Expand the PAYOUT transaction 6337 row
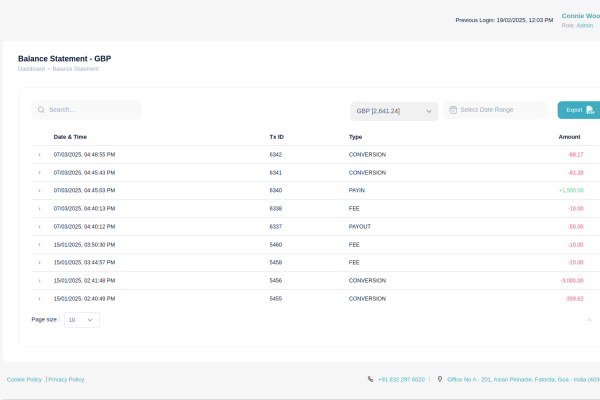Image resolution: width=600 pixels, height=400 pixels. point(39,226)
